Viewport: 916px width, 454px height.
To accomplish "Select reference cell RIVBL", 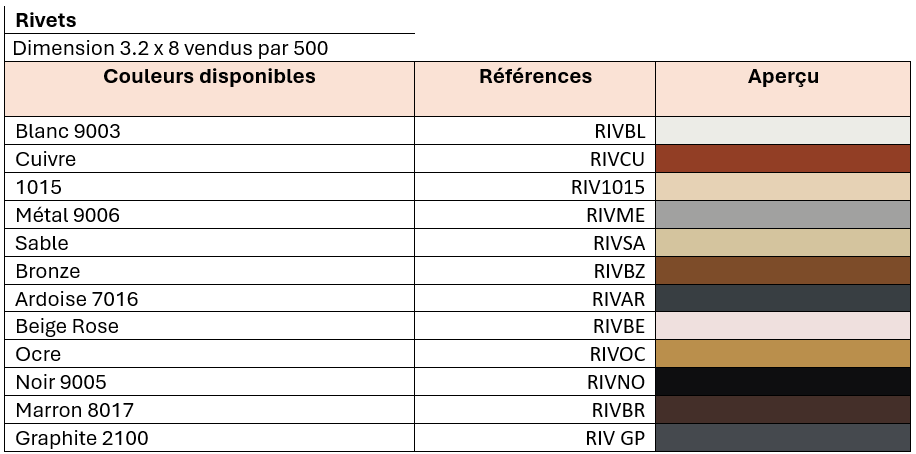I will click(619, 131).
